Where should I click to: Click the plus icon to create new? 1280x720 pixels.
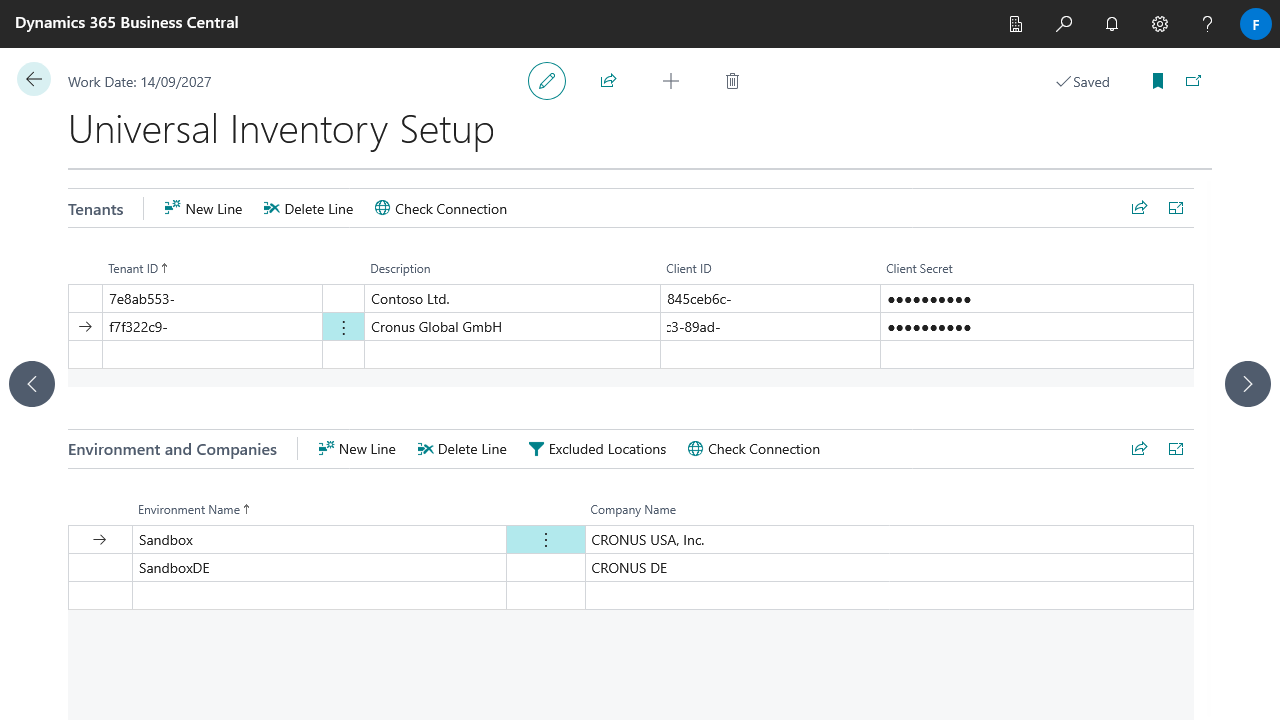(x=671, y=81)
